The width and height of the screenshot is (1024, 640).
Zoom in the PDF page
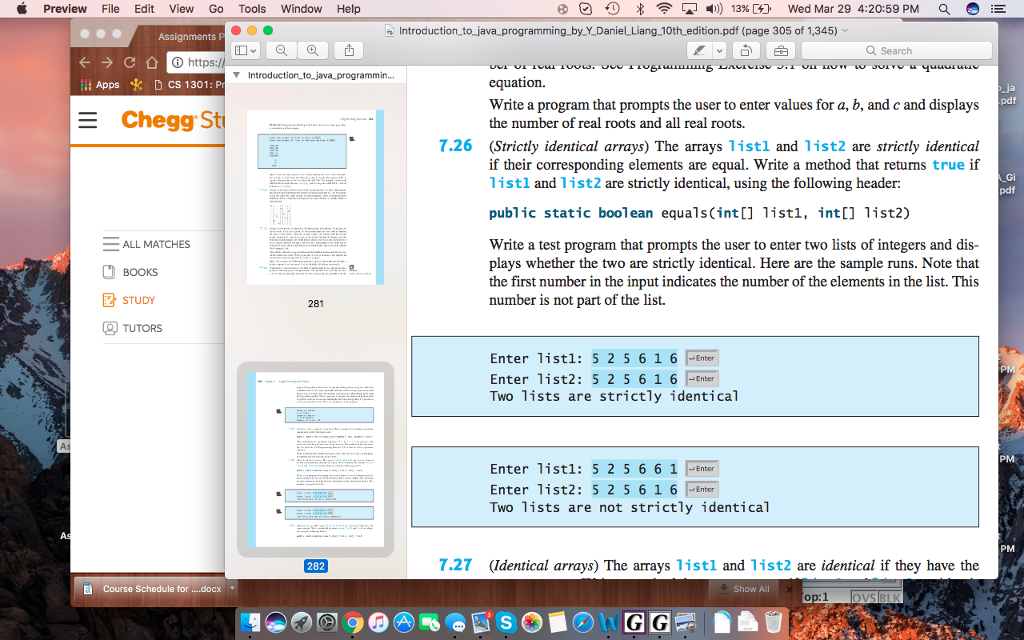pos(313,50)
